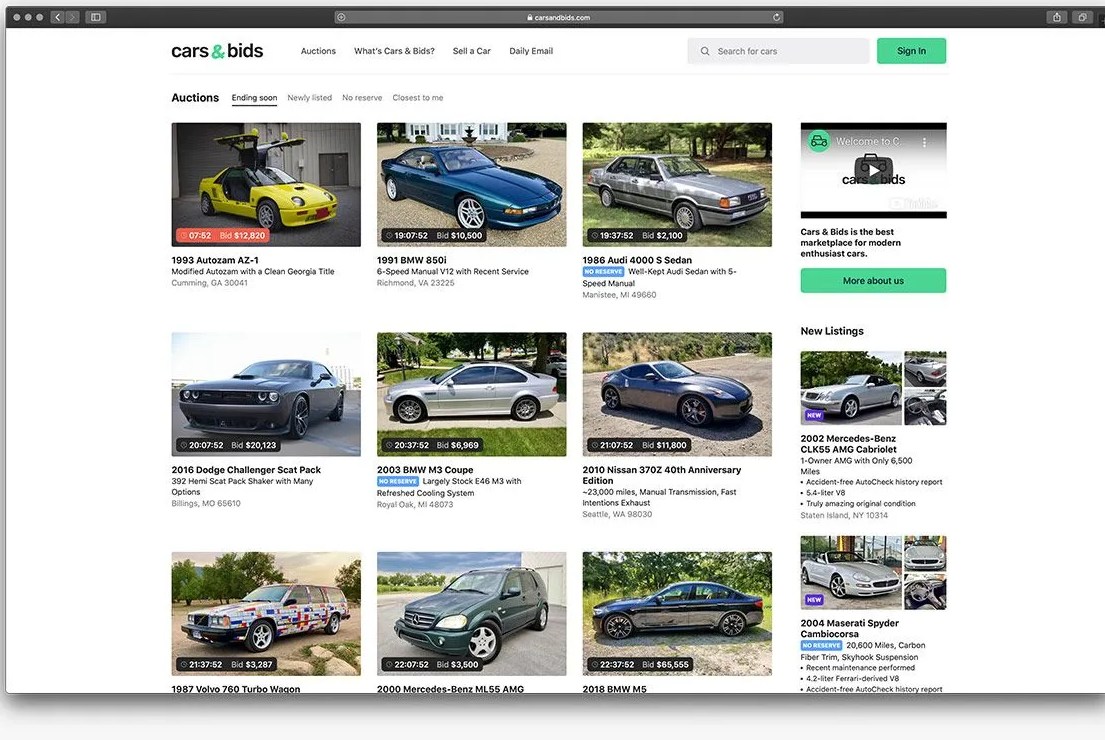Click the BMW M5 $65,555 bid badge
This screenshot has width=1105, height=740.
point(639,665)
